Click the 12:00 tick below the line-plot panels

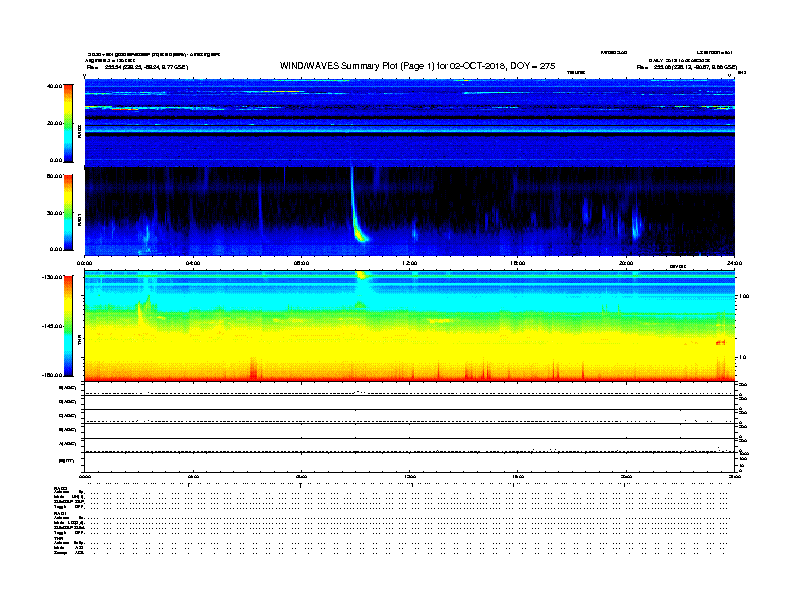click(x=410, y=476)
